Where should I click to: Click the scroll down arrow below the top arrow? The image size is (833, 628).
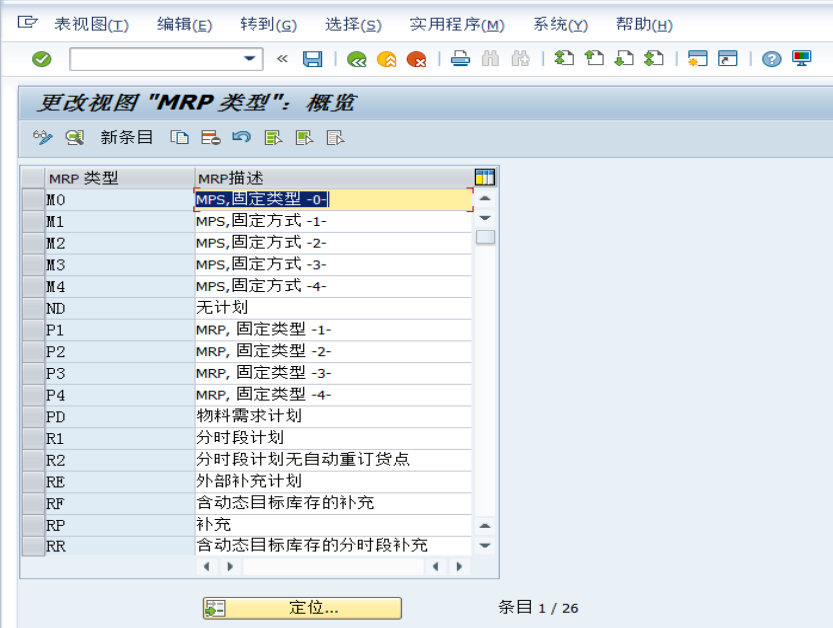484,218
